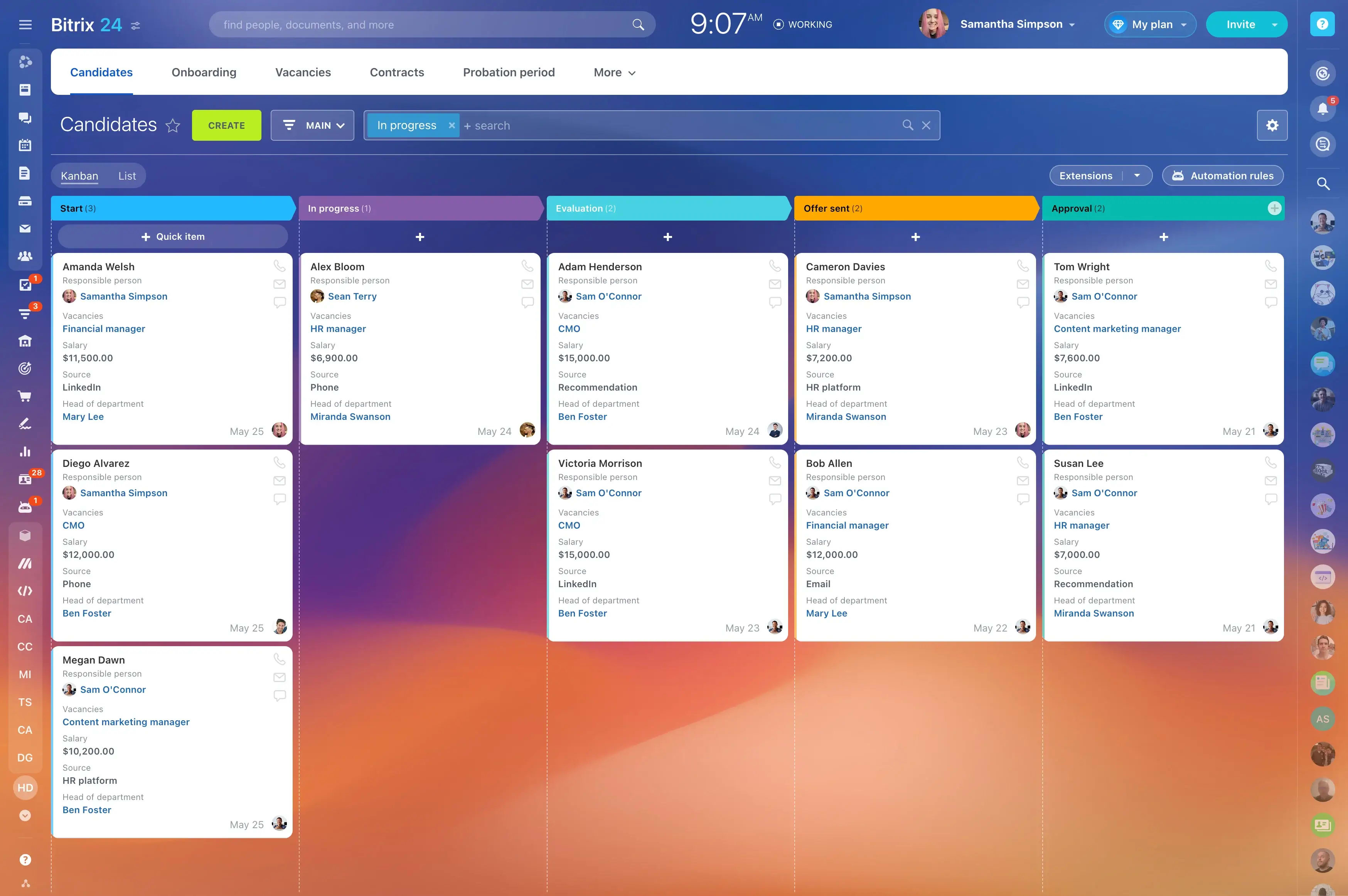1348x896 pixels.
Task: Favorite Candidates with the star icon
Action: 173,125
